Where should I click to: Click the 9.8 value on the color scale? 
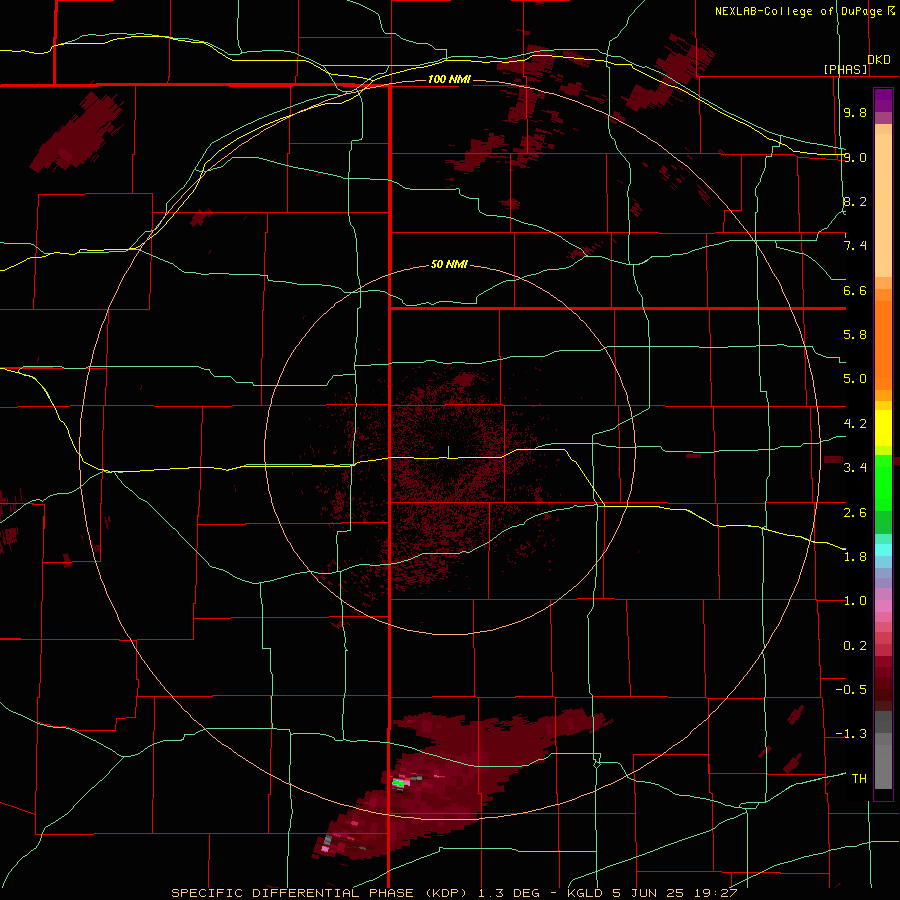855,112
